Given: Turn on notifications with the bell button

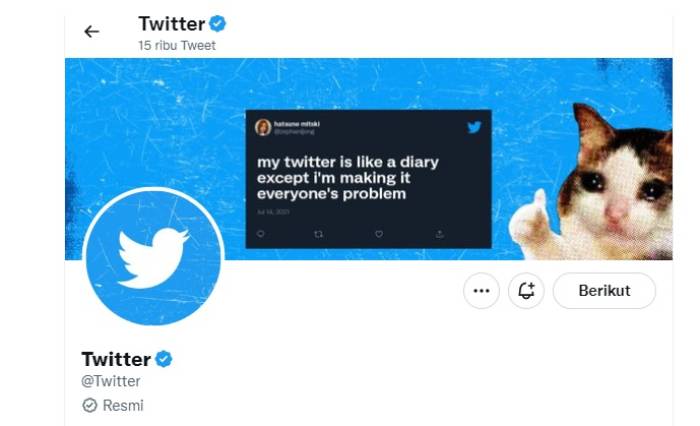Looking at the screenshot, I should tap(526, 291).
